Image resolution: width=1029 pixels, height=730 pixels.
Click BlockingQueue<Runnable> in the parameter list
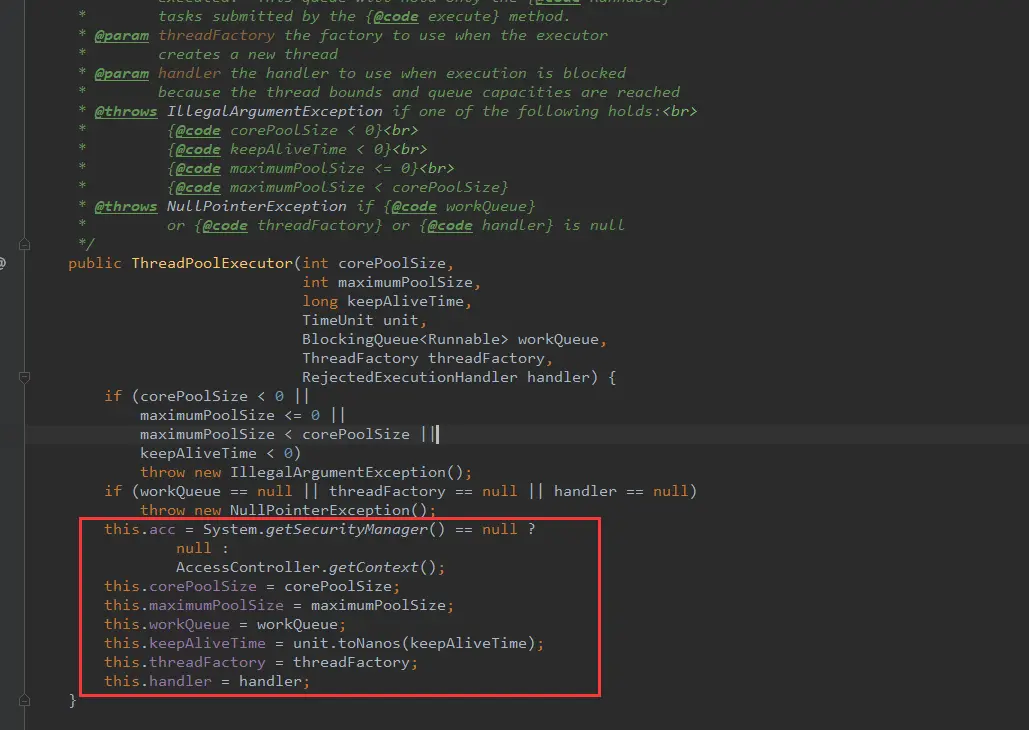pos(405,339)
